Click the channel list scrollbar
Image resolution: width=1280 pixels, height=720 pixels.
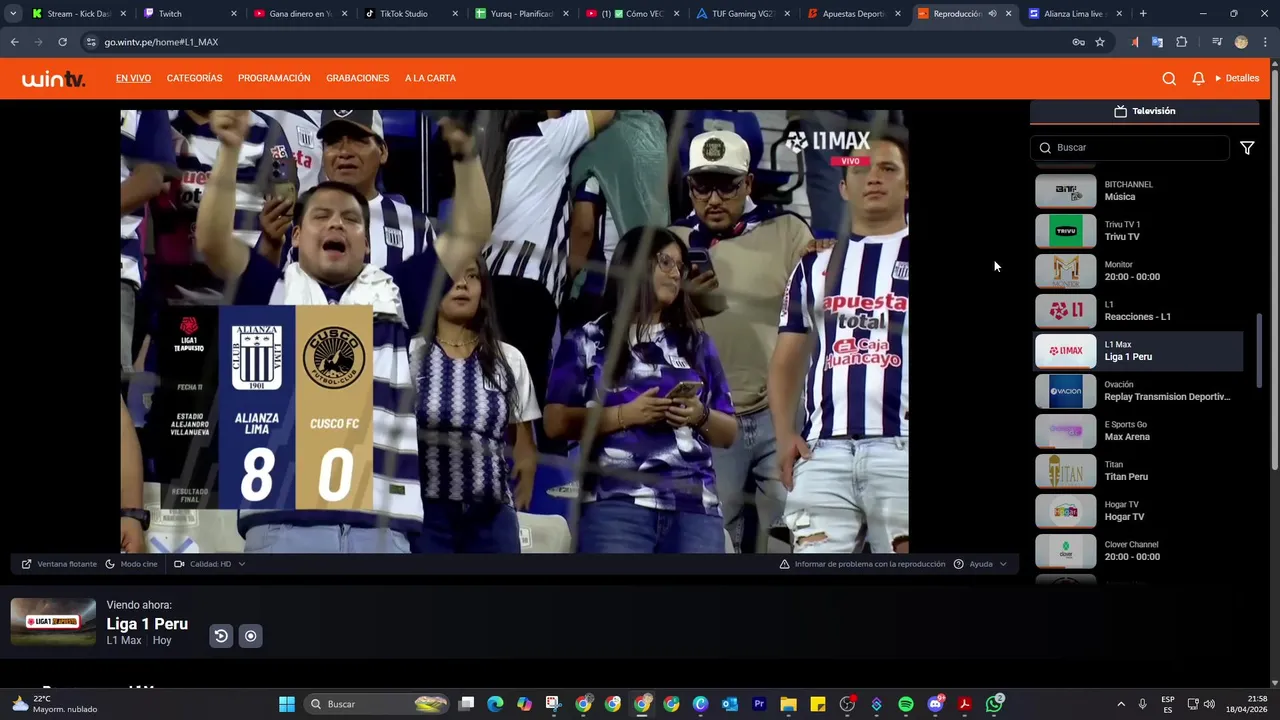coord(1259,352)
